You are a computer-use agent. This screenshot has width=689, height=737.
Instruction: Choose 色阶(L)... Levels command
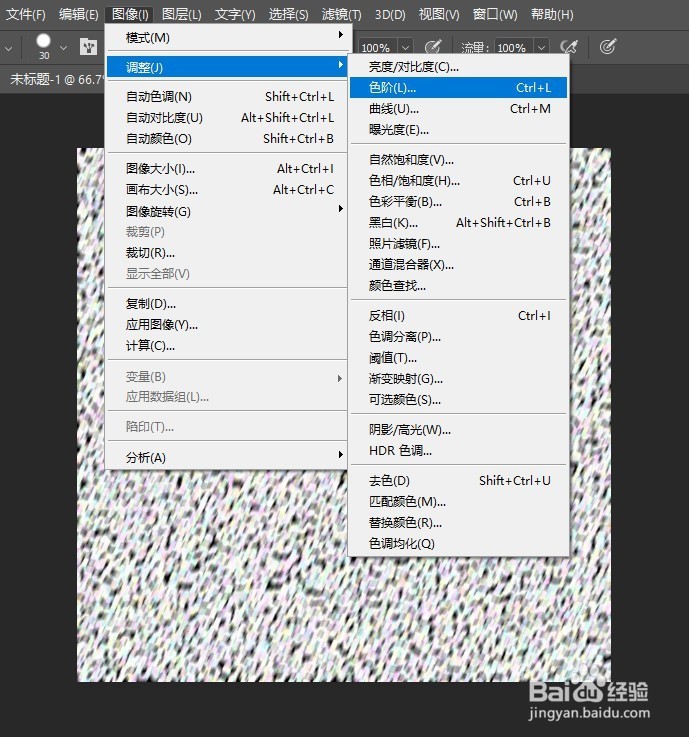click(458, 87)
